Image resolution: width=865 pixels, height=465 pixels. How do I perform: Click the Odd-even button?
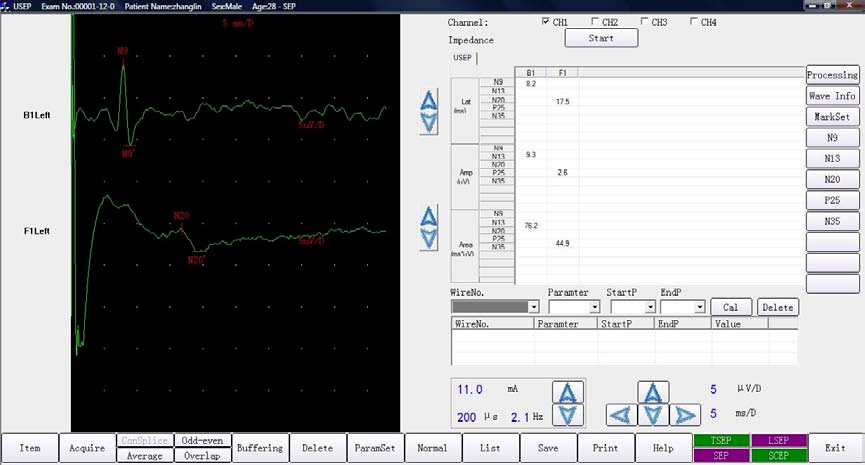pyautogui.click(x=202, y=440)
